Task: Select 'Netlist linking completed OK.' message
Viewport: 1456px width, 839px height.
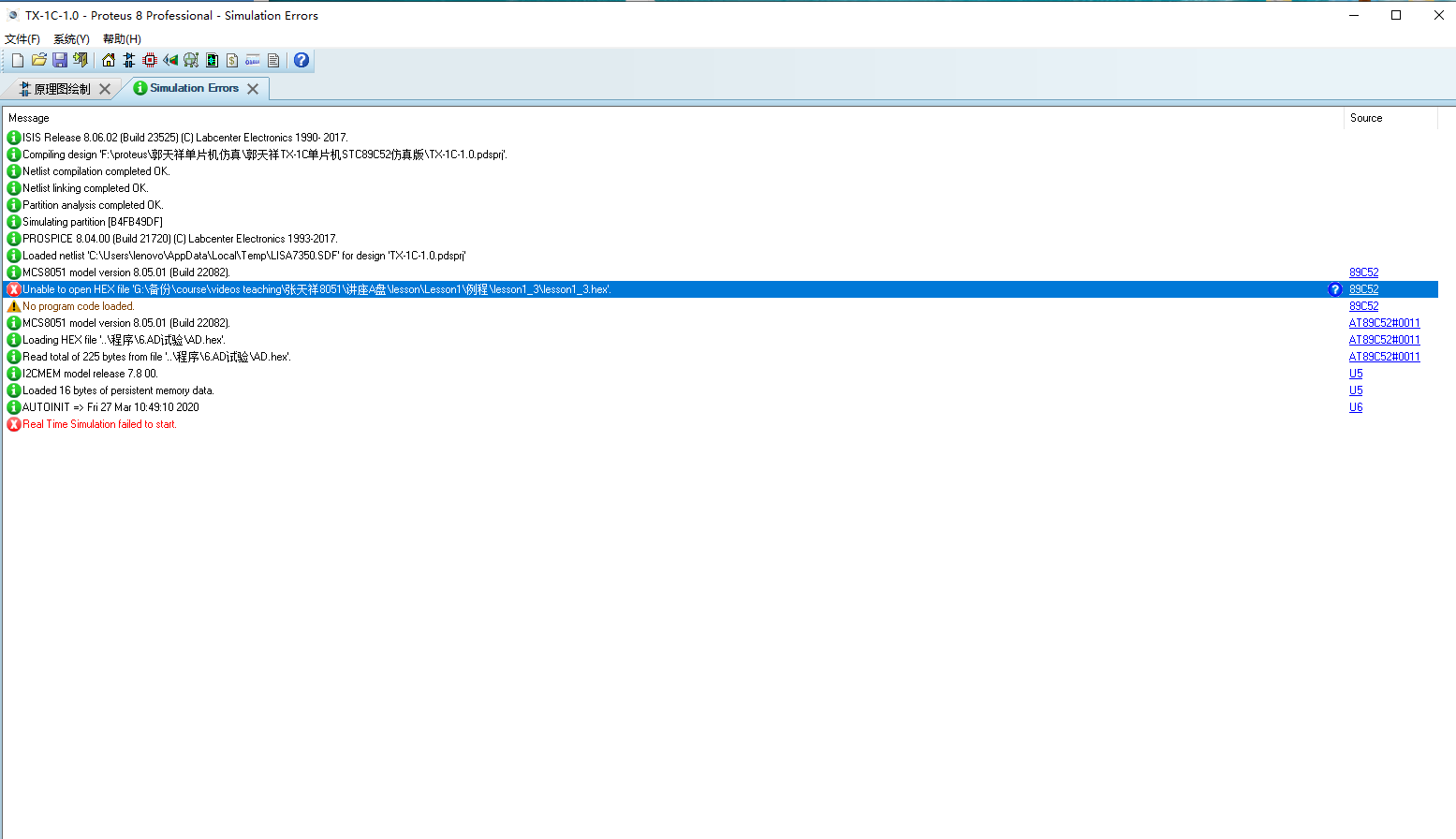Action: [85, 188]
